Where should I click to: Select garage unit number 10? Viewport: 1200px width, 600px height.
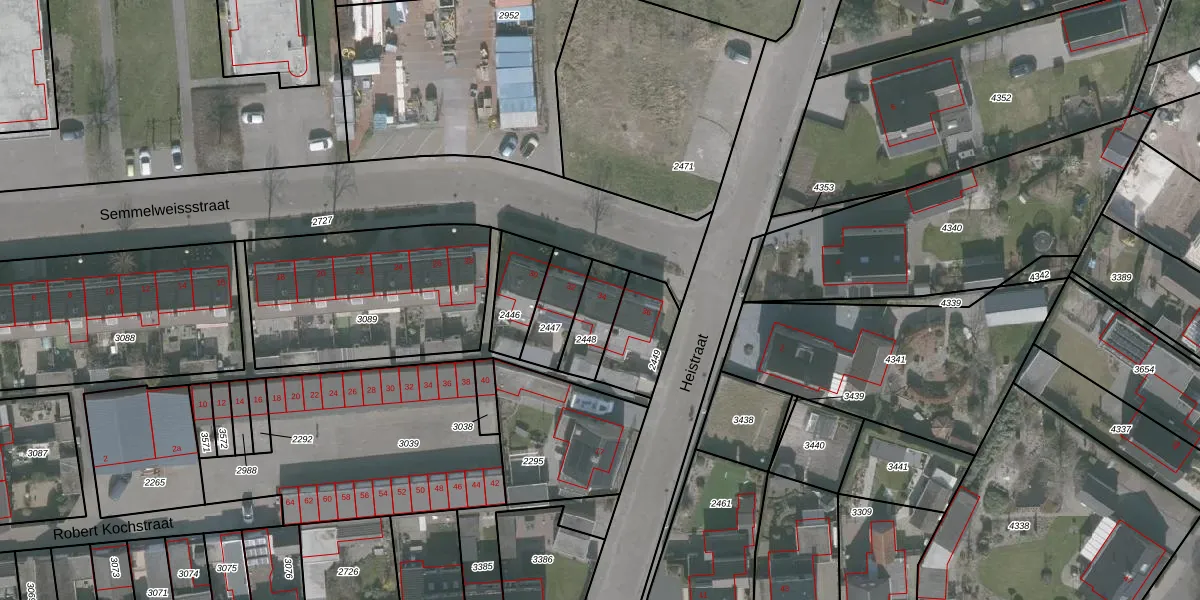coord(202,403)
